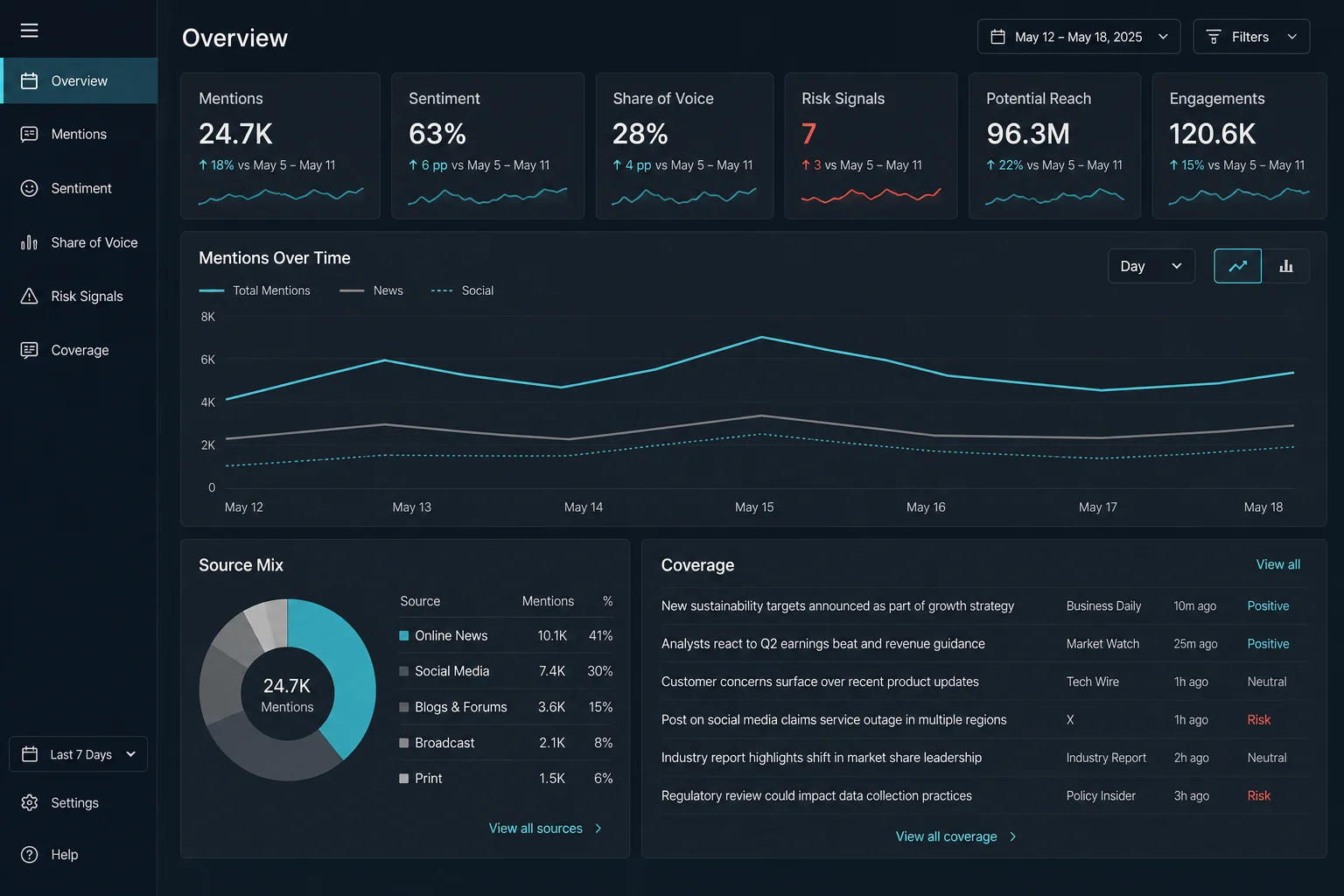
Task: Click the Share of Voice bar icon
Action: (29, 242)
